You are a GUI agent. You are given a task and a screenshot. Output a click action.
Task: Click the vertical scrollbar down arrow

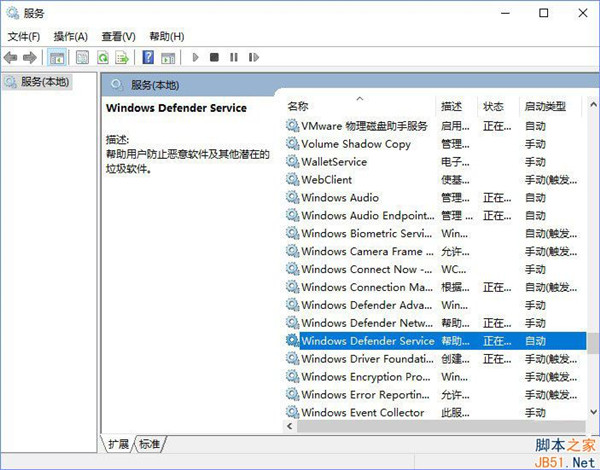pyautogui.click(x=593, y=412)
